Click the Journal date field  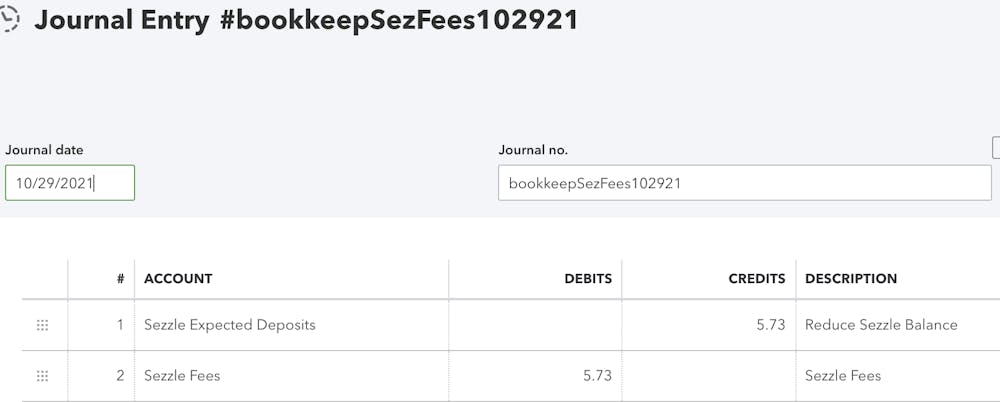click(69, 183)
